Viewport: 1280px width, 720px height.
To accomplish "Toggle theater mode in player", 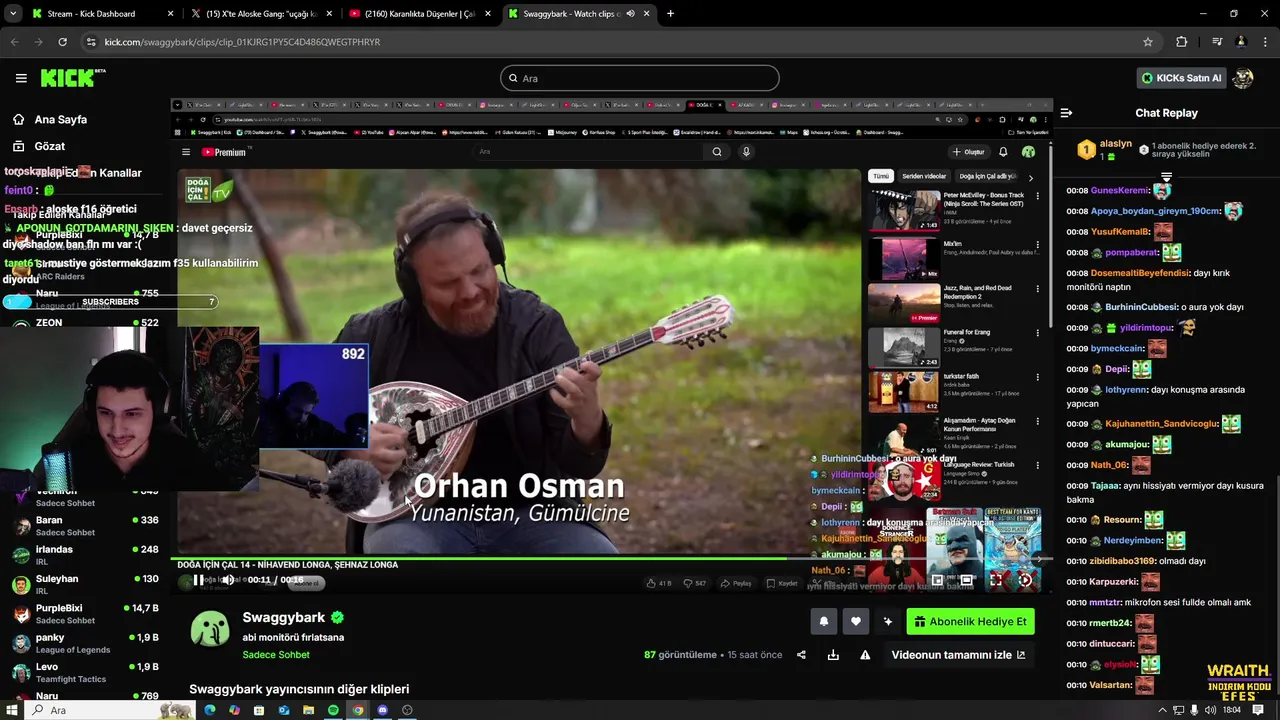I will (x=966, y=580).
